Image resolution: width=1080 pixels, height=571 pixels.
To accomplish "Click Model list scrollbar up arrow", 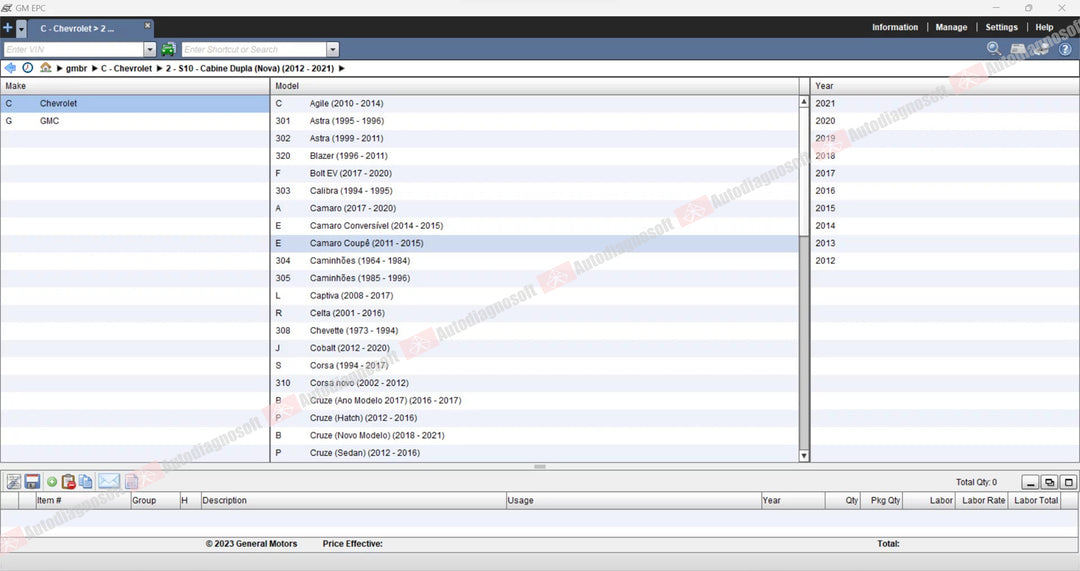I will 804,101.
